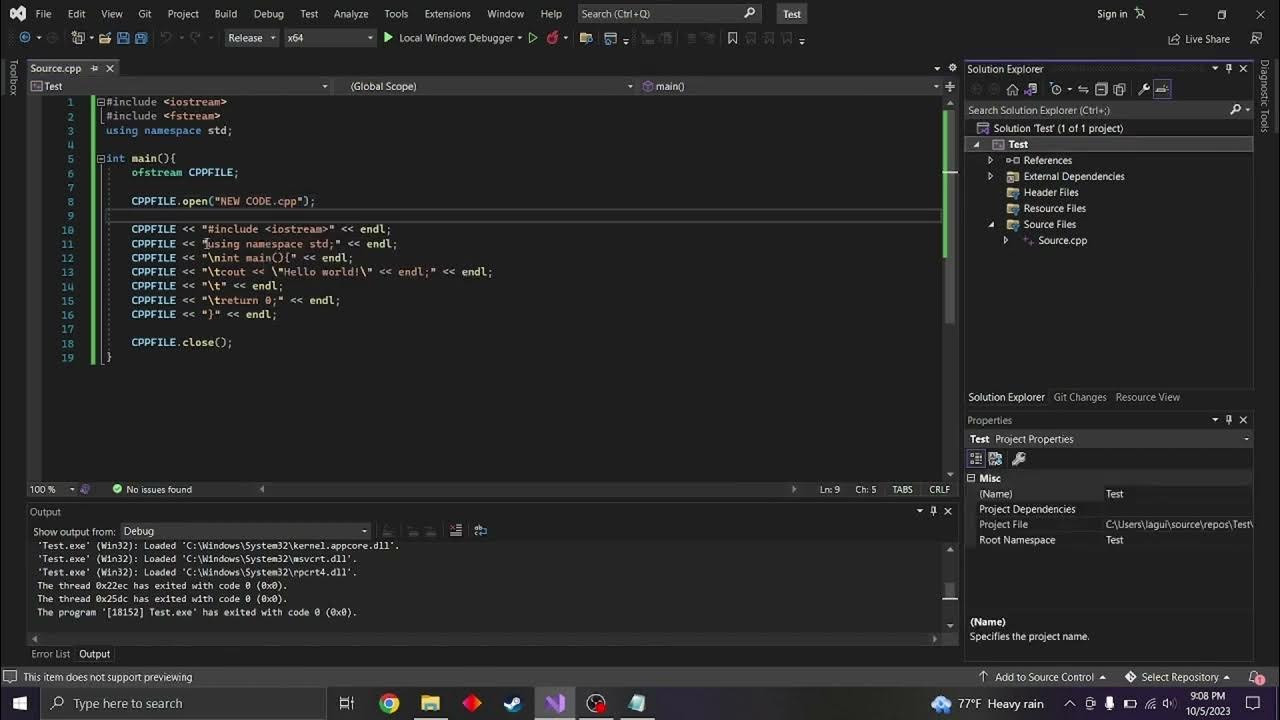Collapse the Test project node in Solution Explorer
The width and height of the screenshot is (1280, 720).
coord(976,144)
